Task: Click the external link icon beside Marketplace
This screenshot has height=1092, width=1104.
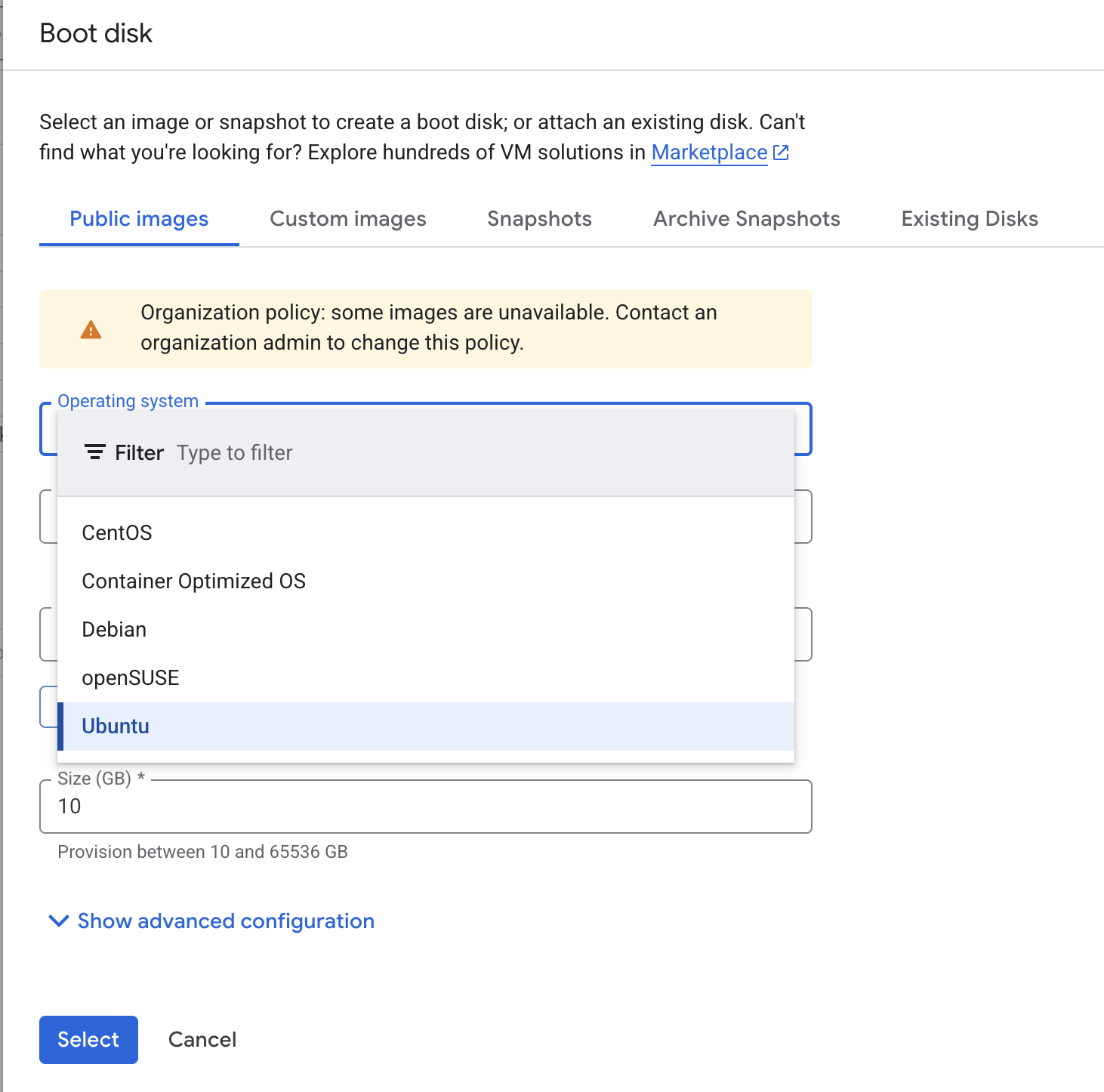Action: [x=782, y=153]
